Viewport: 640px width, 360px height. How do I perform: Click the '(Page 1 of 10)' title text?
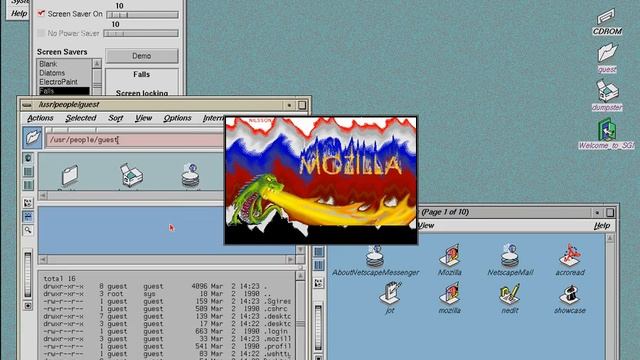[x=445, y=212]
